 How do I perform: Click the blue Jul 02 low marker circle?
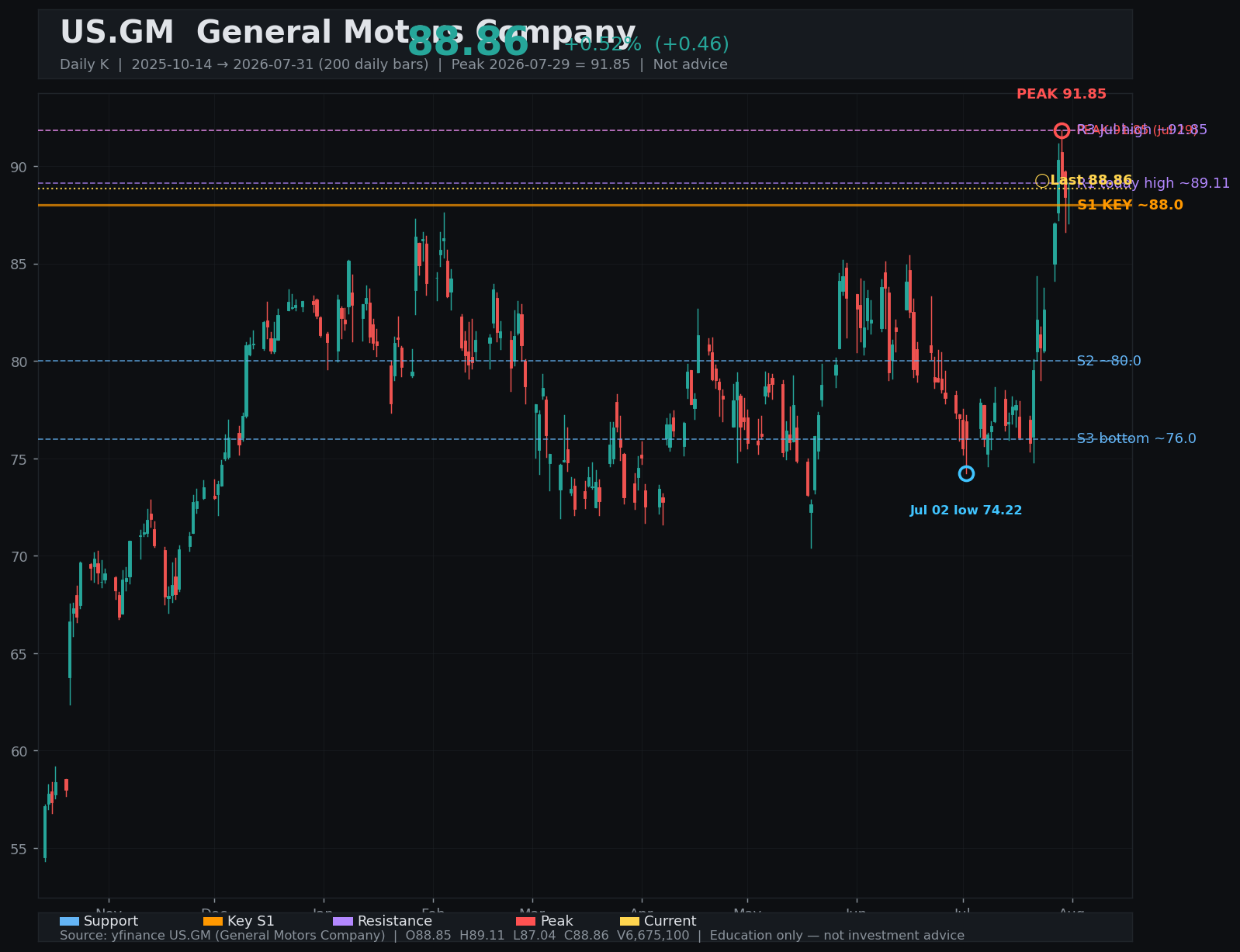(966, 474)
